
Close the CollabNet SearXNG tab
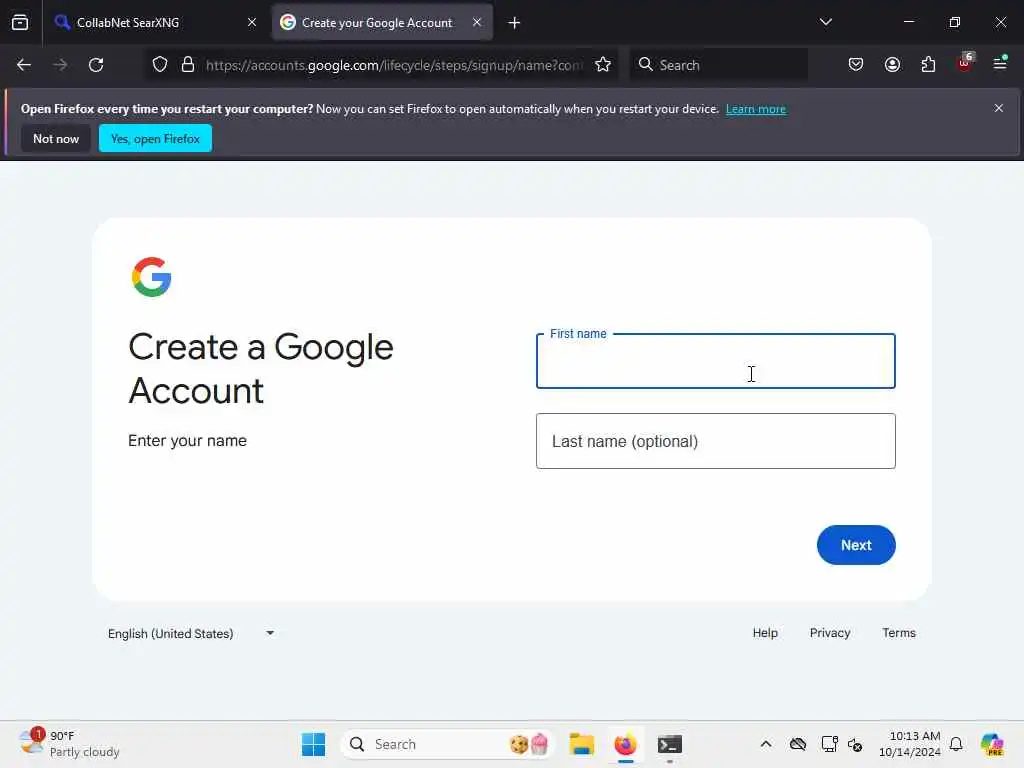point(252,23)
